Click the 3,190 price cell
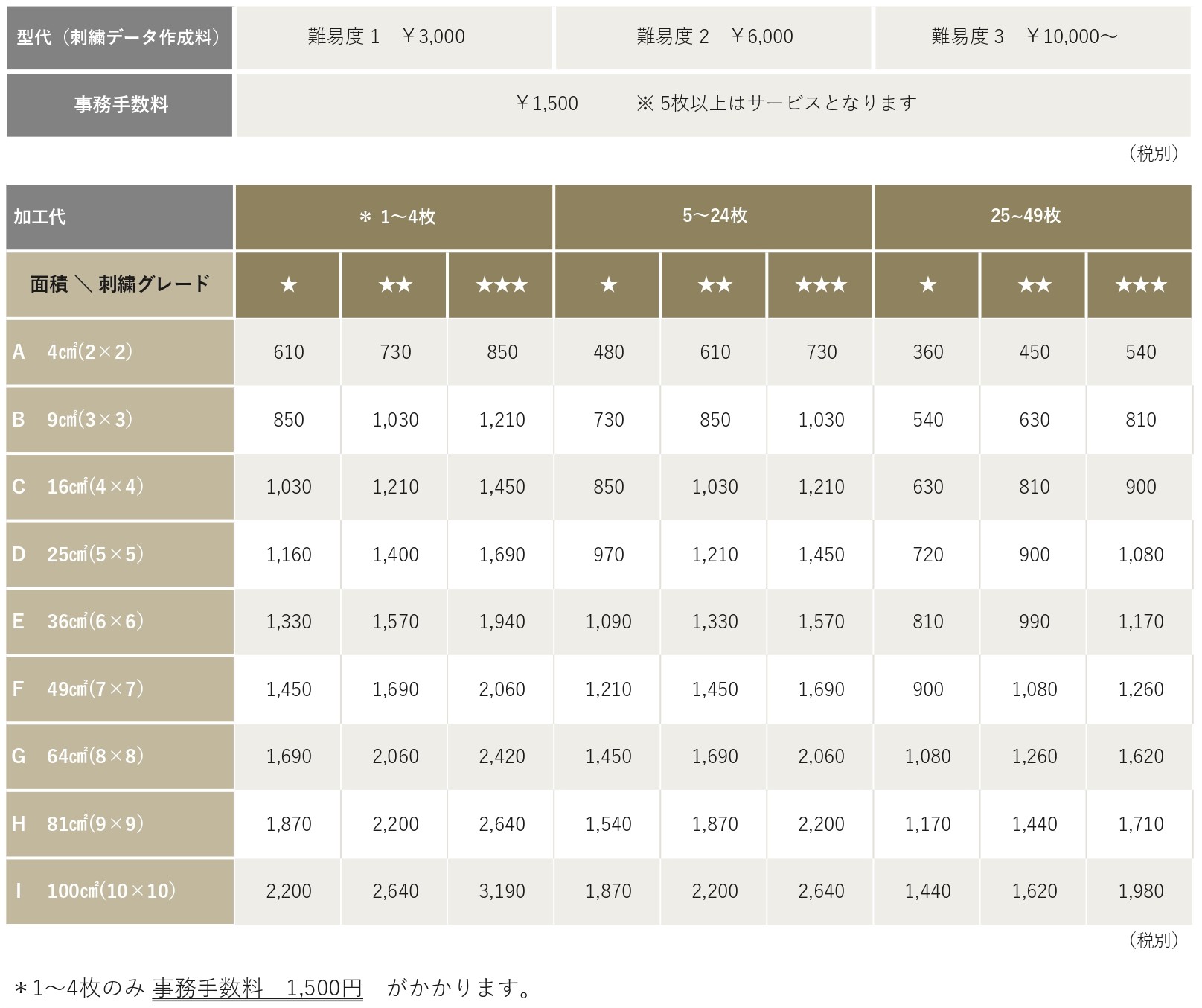Image resolution: width=1202 pixels, height=1008 pixels. pos(501,891)
